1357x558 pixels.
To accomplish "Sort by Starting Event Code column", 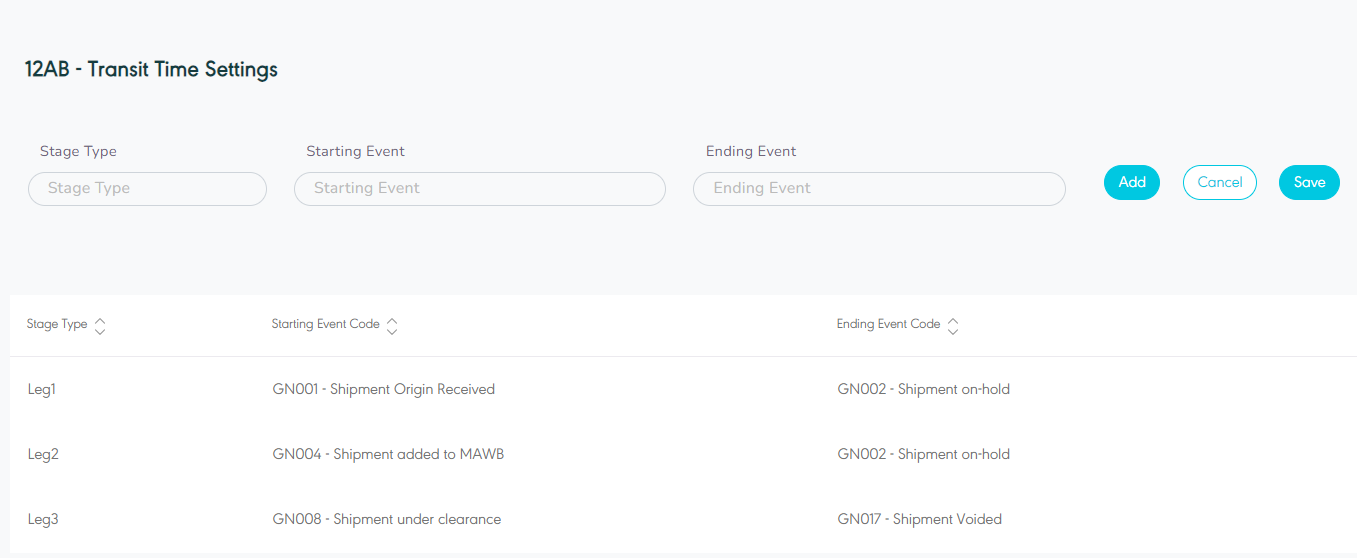I will (392, 326).
